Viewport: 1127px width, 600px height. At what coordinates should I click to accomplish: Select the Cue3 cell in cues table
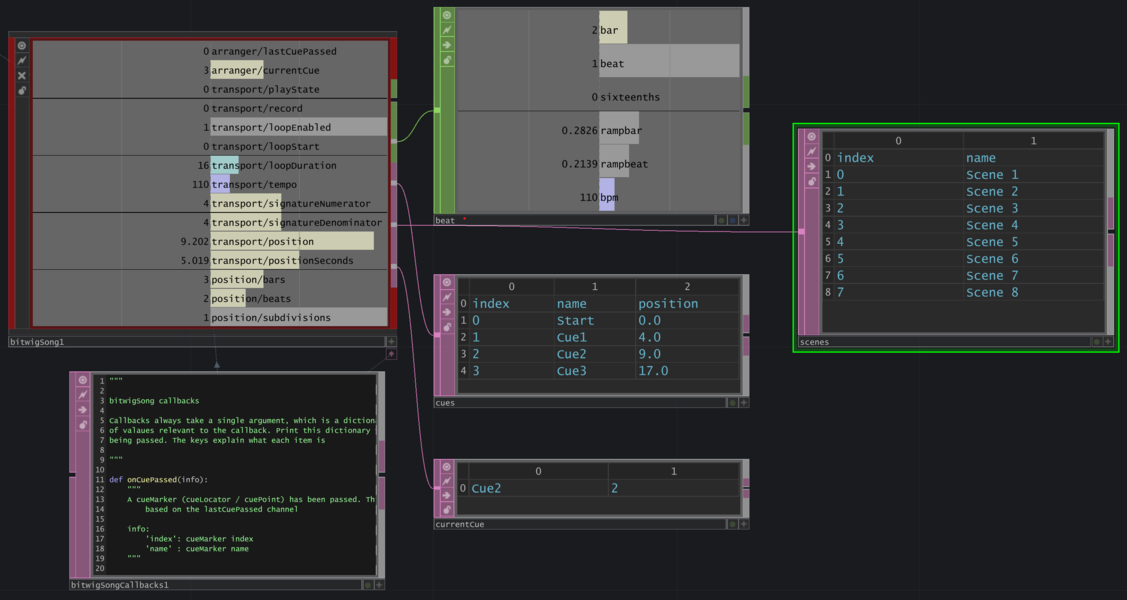[x=571, y=371]
